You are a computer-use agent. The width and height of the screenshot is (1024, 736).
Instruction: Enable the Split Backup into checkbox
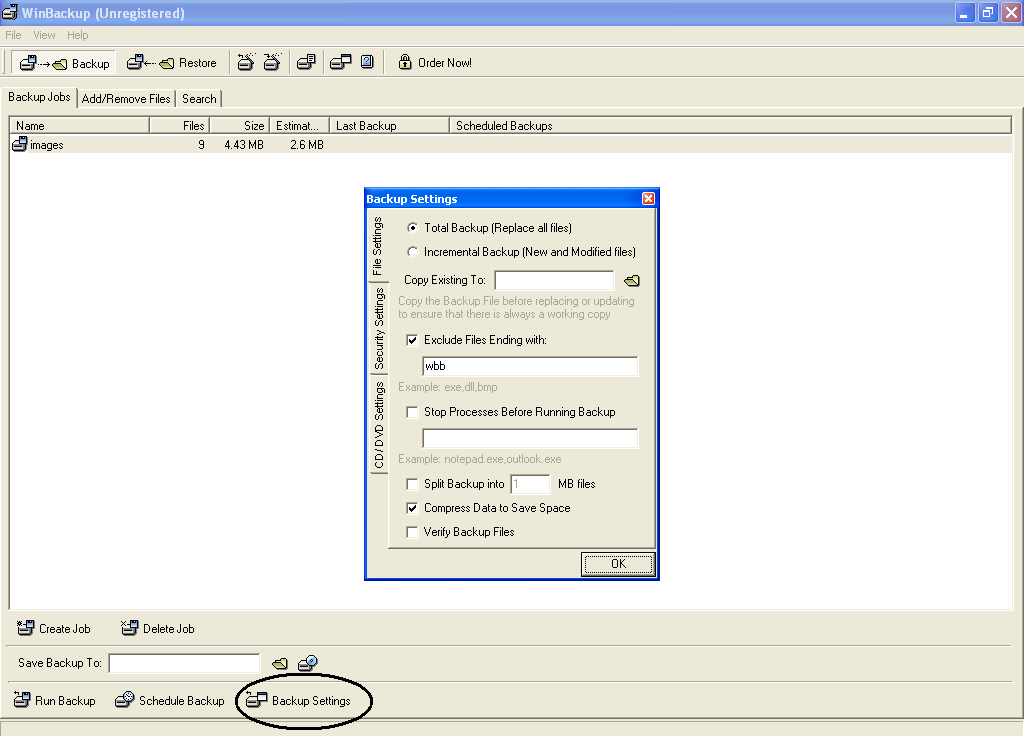(412, 484)
